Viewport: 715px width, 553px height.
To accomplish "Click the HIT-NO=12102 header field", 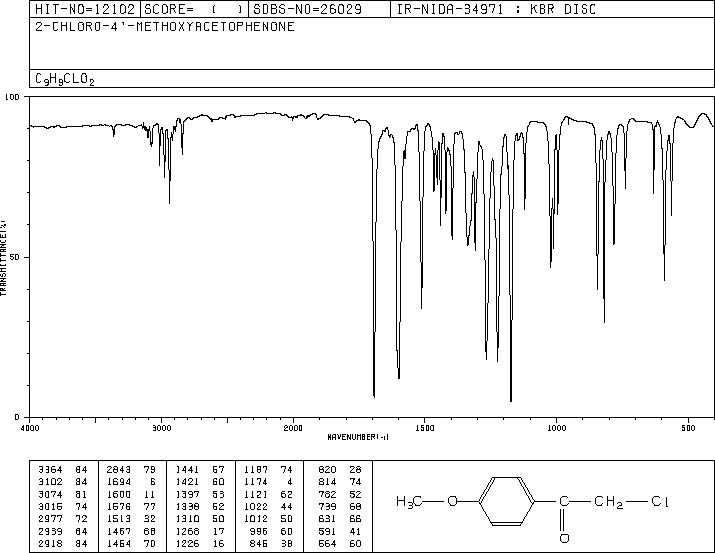I will (x=85, y=9).
